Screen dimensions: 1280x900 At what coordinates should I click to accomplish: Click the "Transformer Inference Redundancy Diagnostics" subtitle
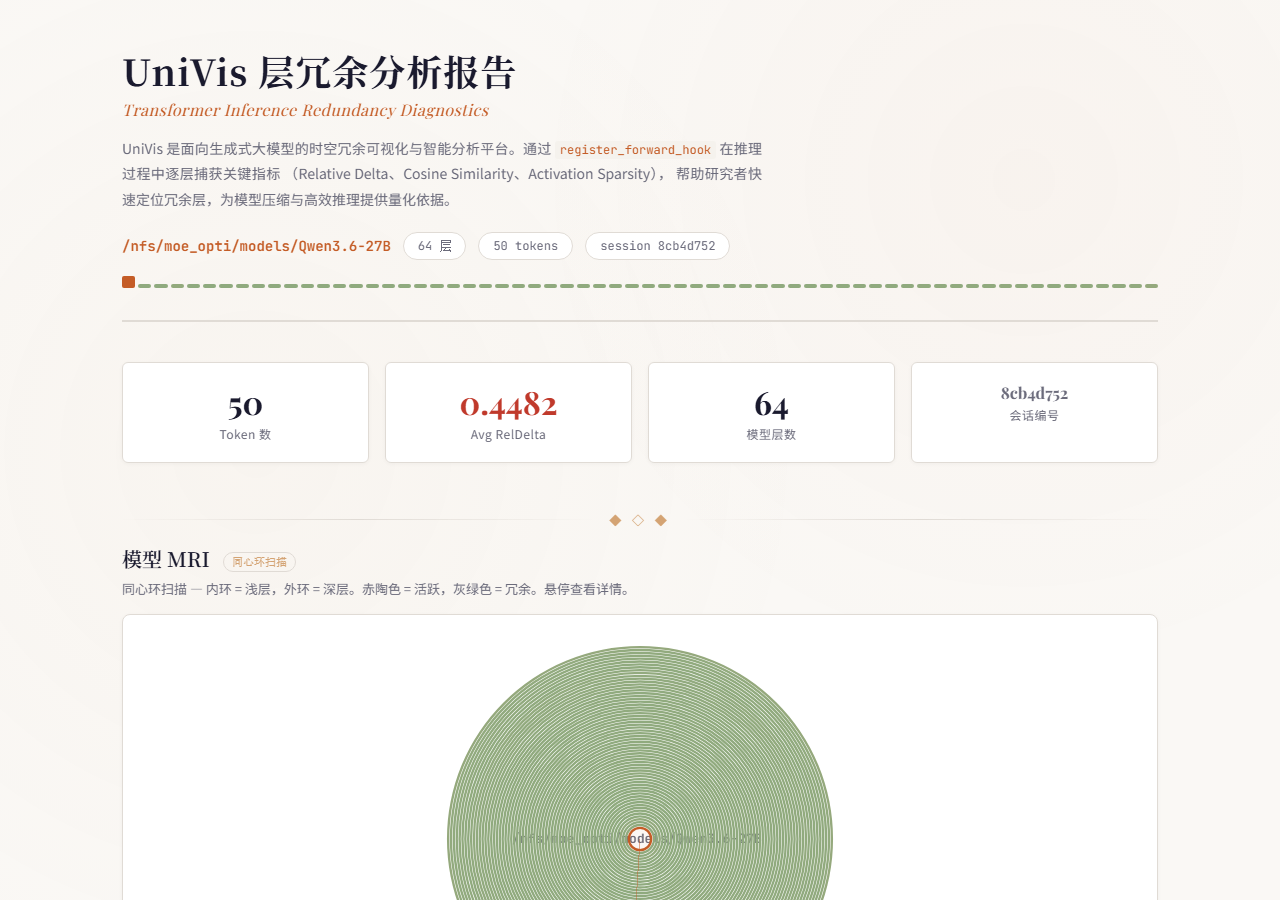pos(305,110)
